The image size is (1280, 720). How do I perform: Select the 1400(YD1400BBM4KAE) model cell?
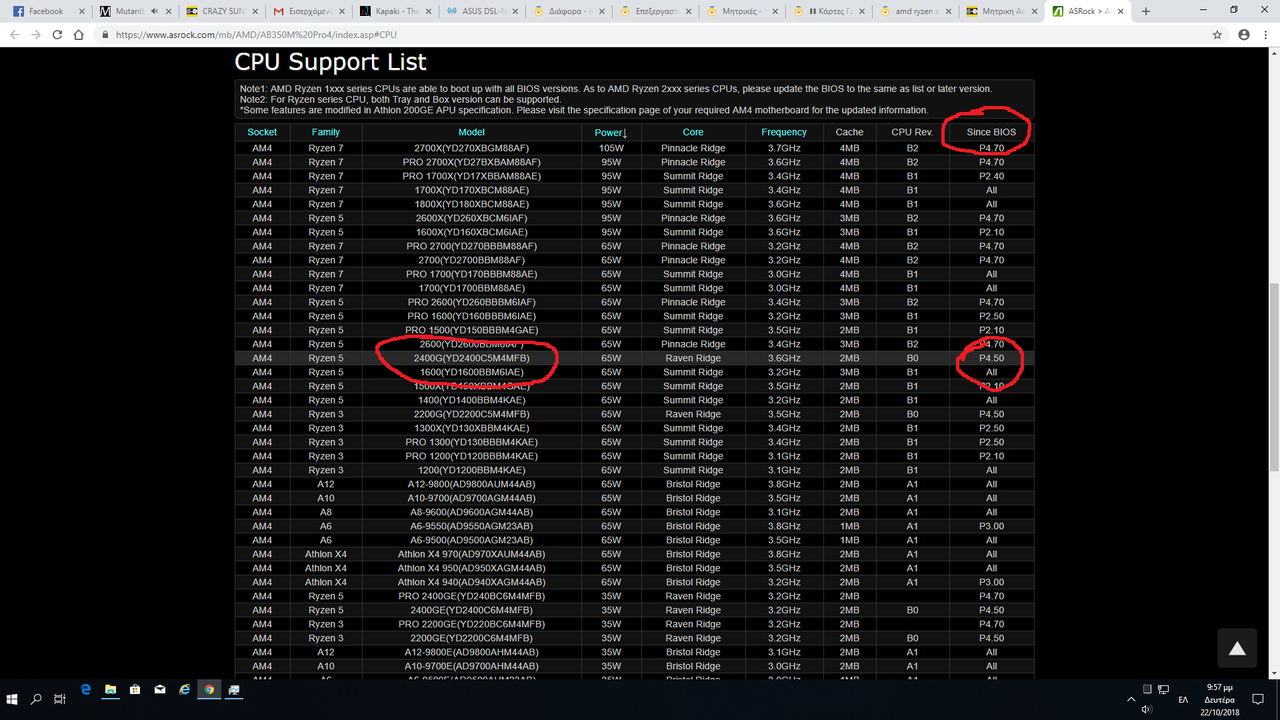click(x=472, y=400)
